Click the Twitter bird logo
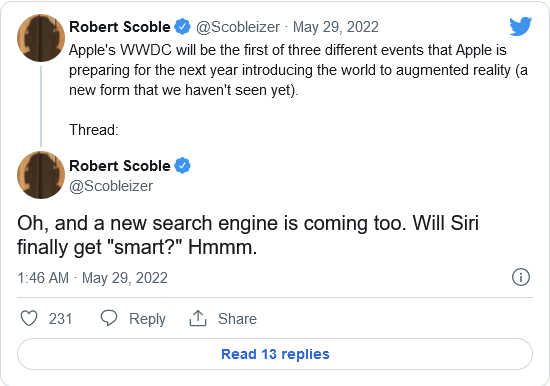 (x=521, y=26)
